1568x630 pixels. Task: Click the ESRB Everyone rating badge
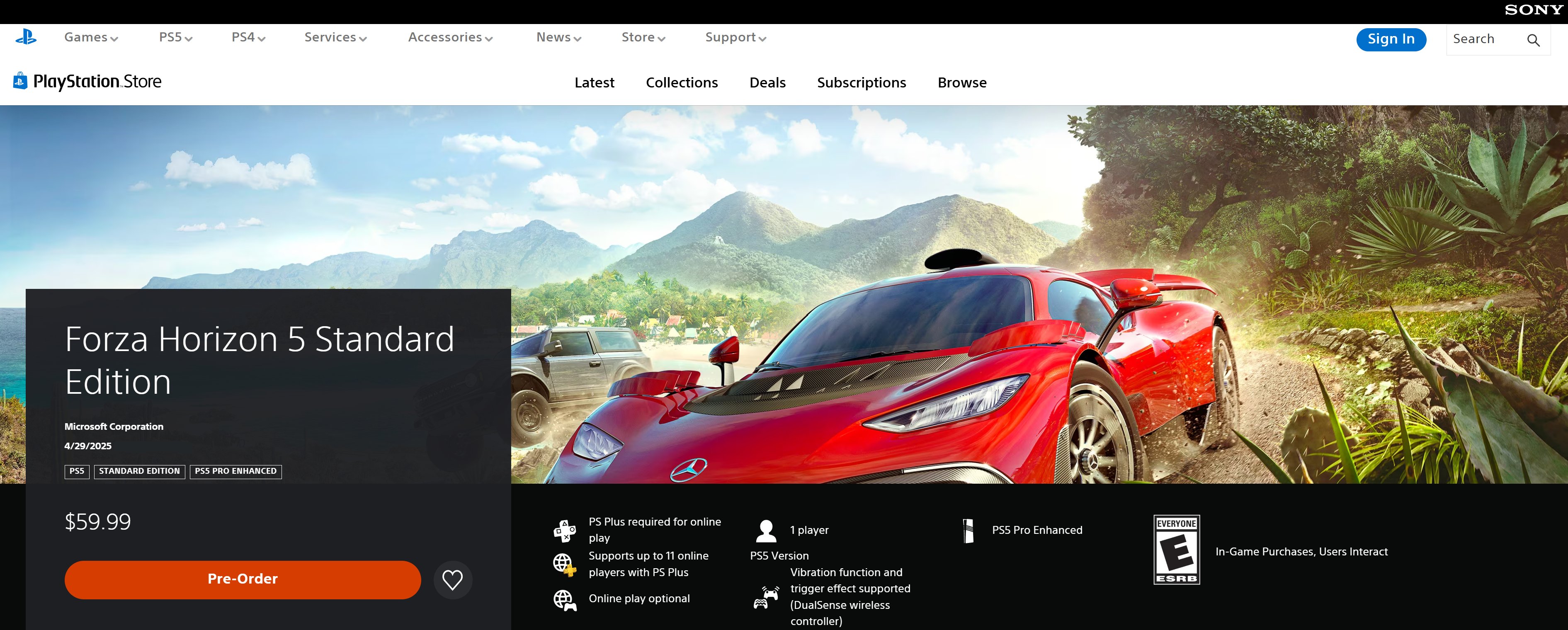coord(1176,550)
